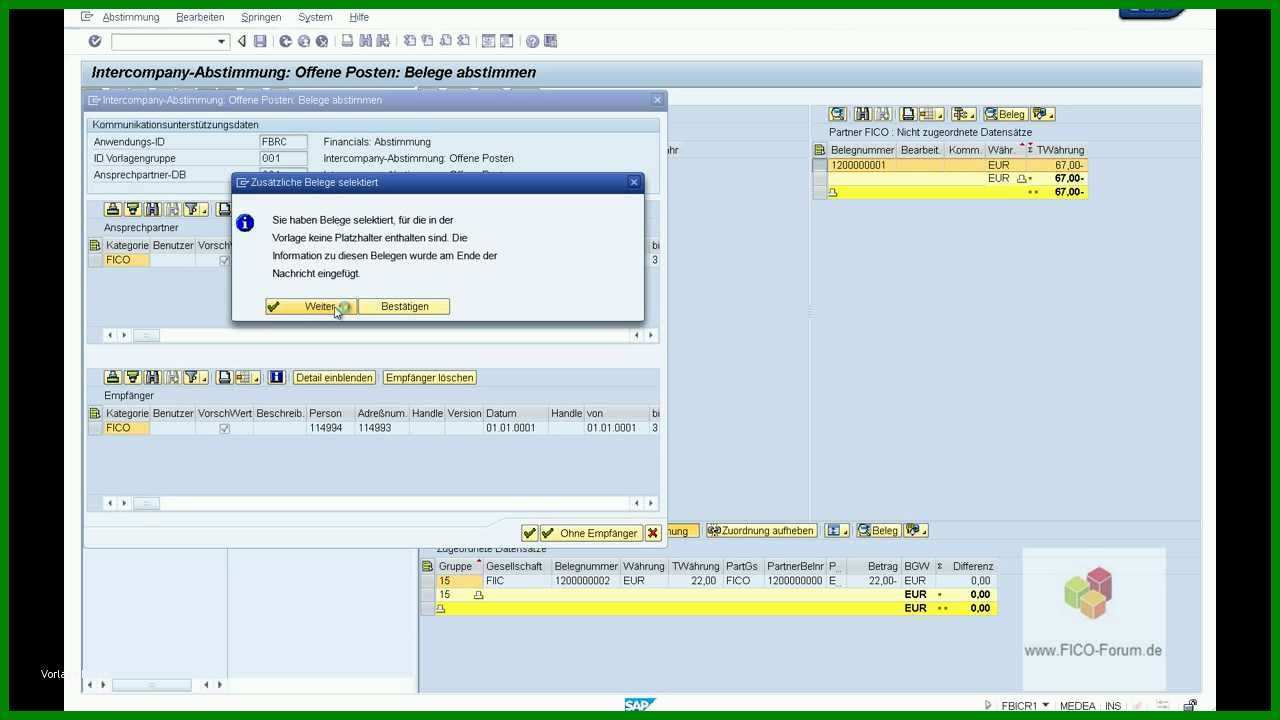
Task: Click the green Enter checkmark in SAP toolbar
Action: tap(95, 41)
